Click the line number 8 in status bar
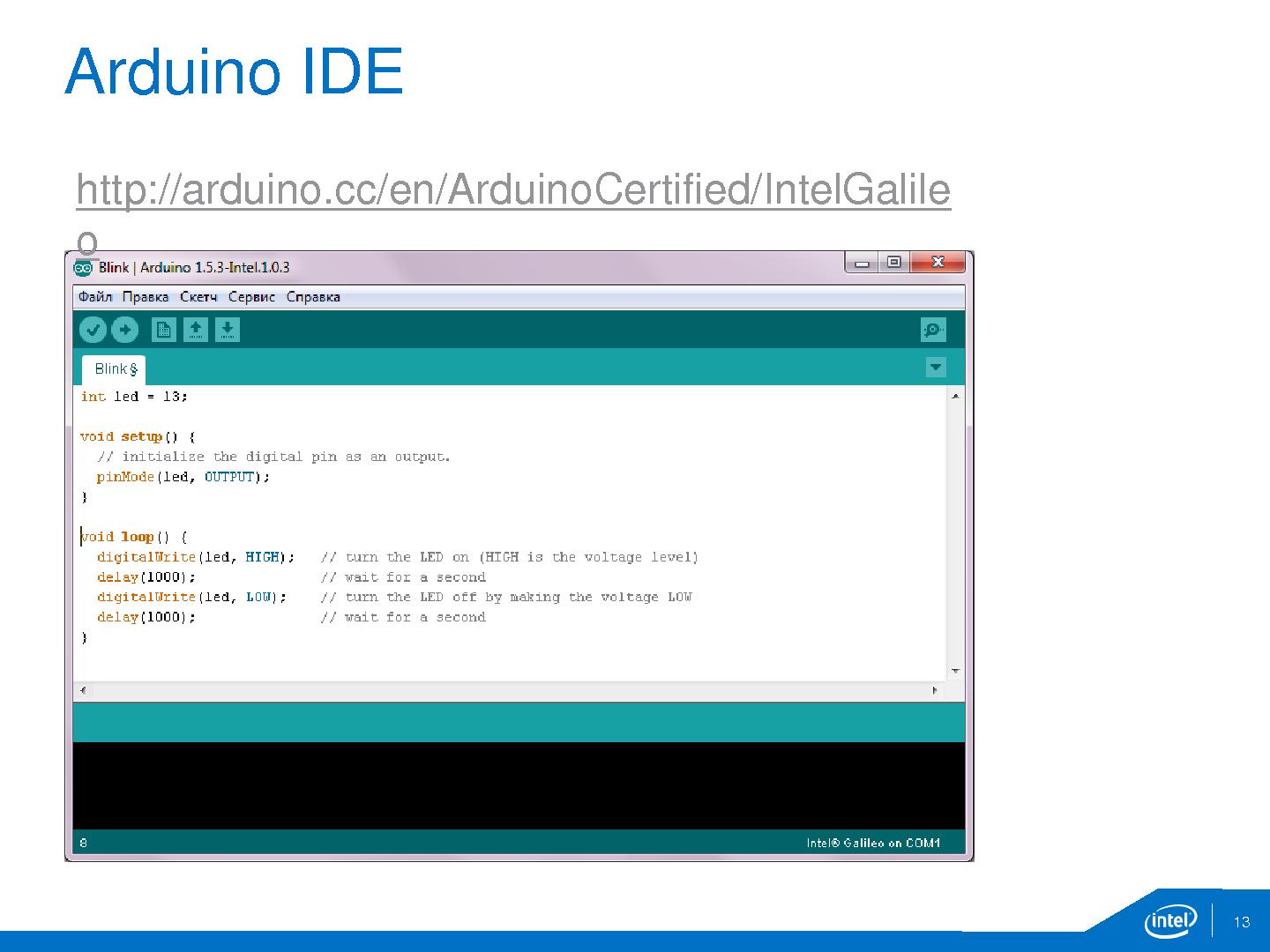1270x952 pixels. click(84, 843)
